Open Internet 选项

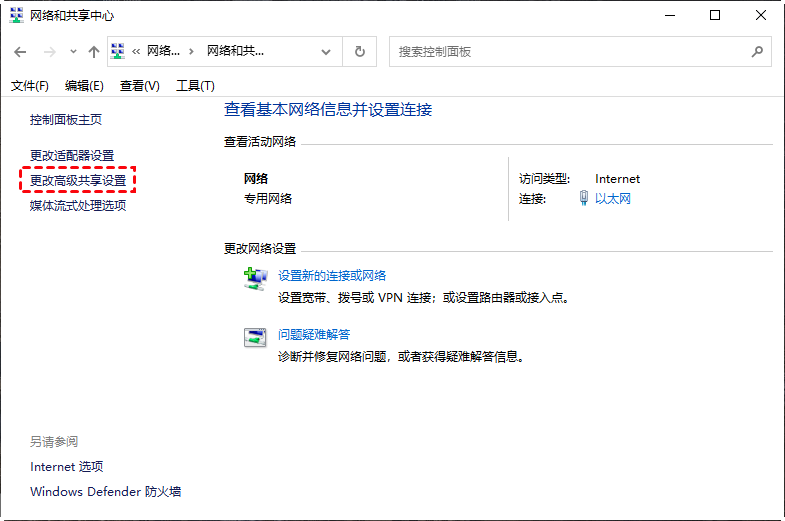67,466
